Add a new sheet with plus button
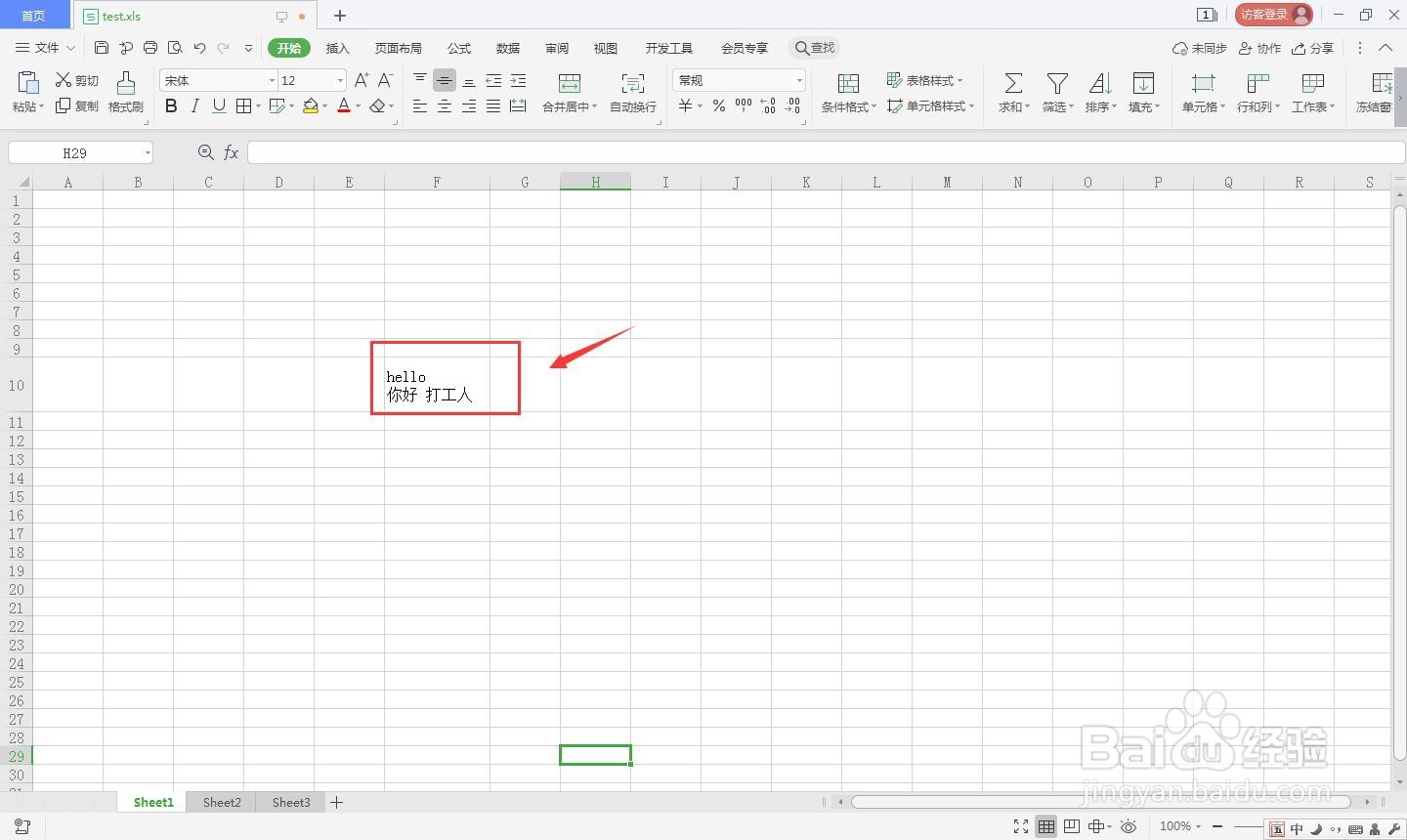 pos(337,802)
